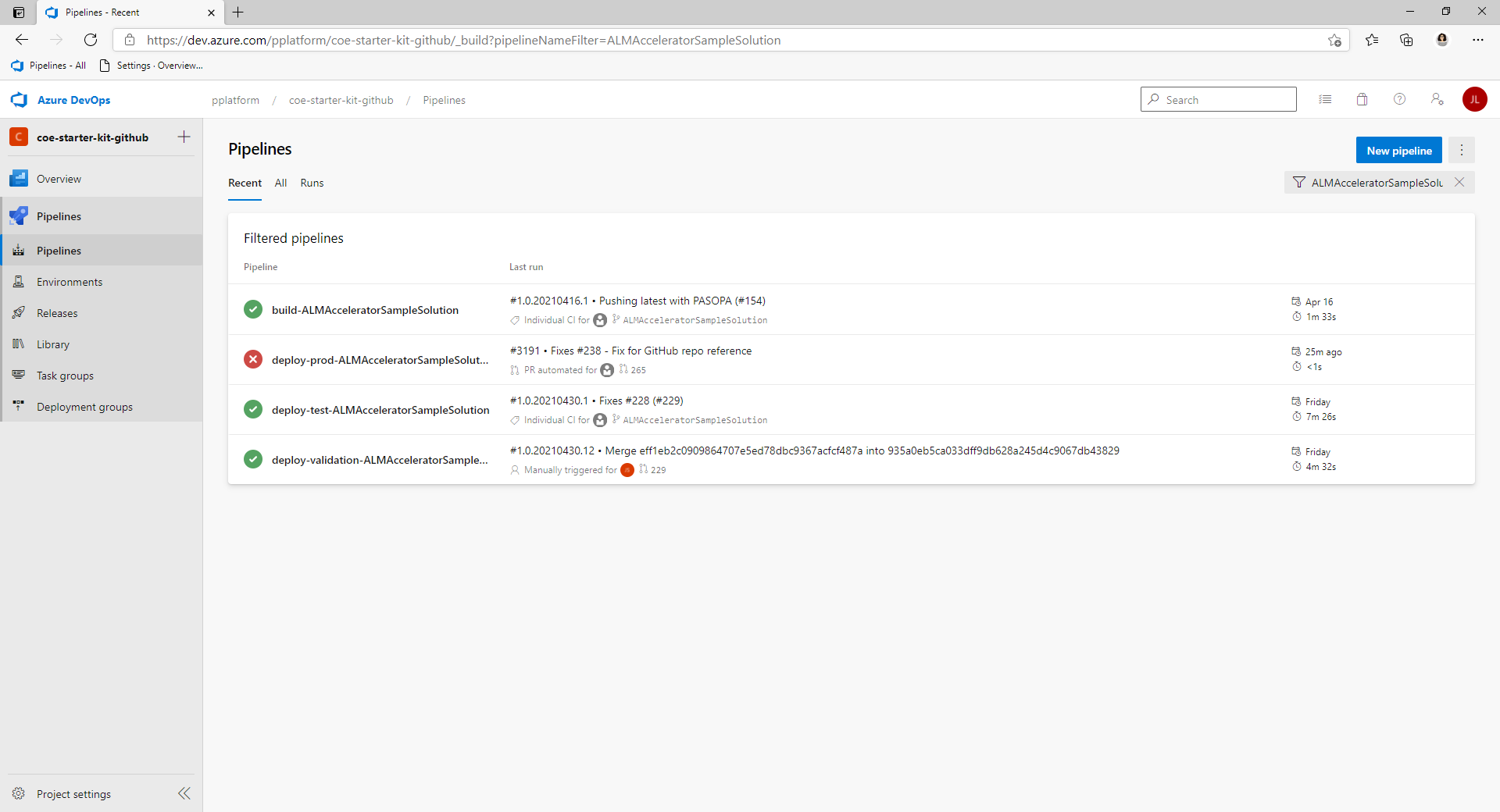Click the search field in the header

click(1219, 99)
